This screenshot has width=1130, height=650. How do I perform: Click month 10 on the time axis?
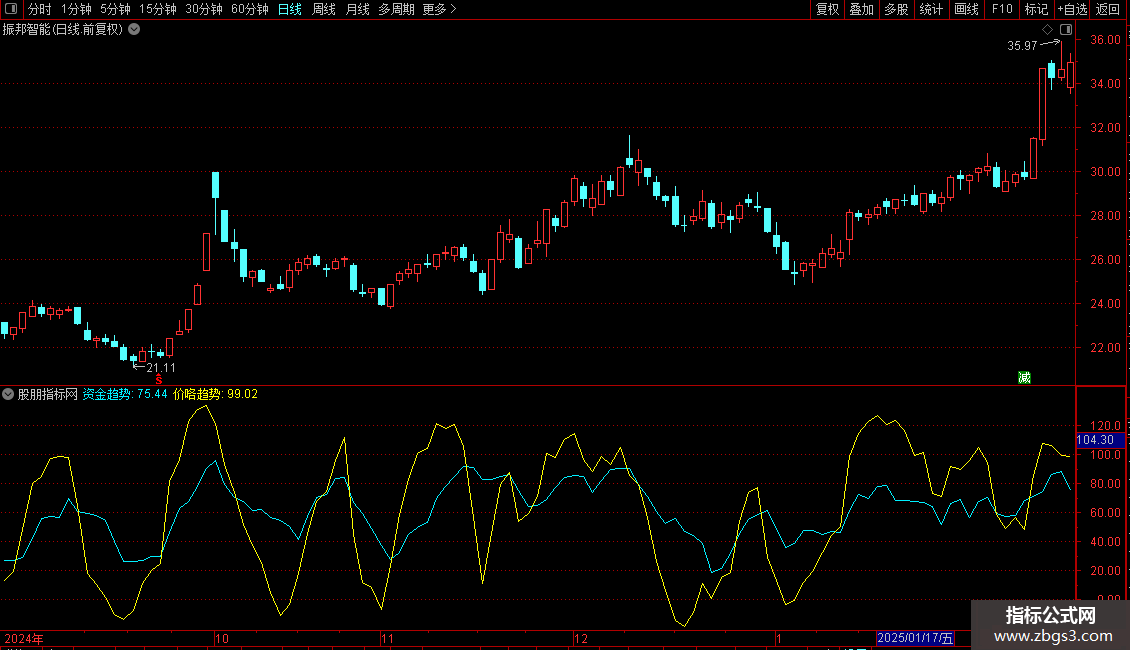click(x=222, y=638)
